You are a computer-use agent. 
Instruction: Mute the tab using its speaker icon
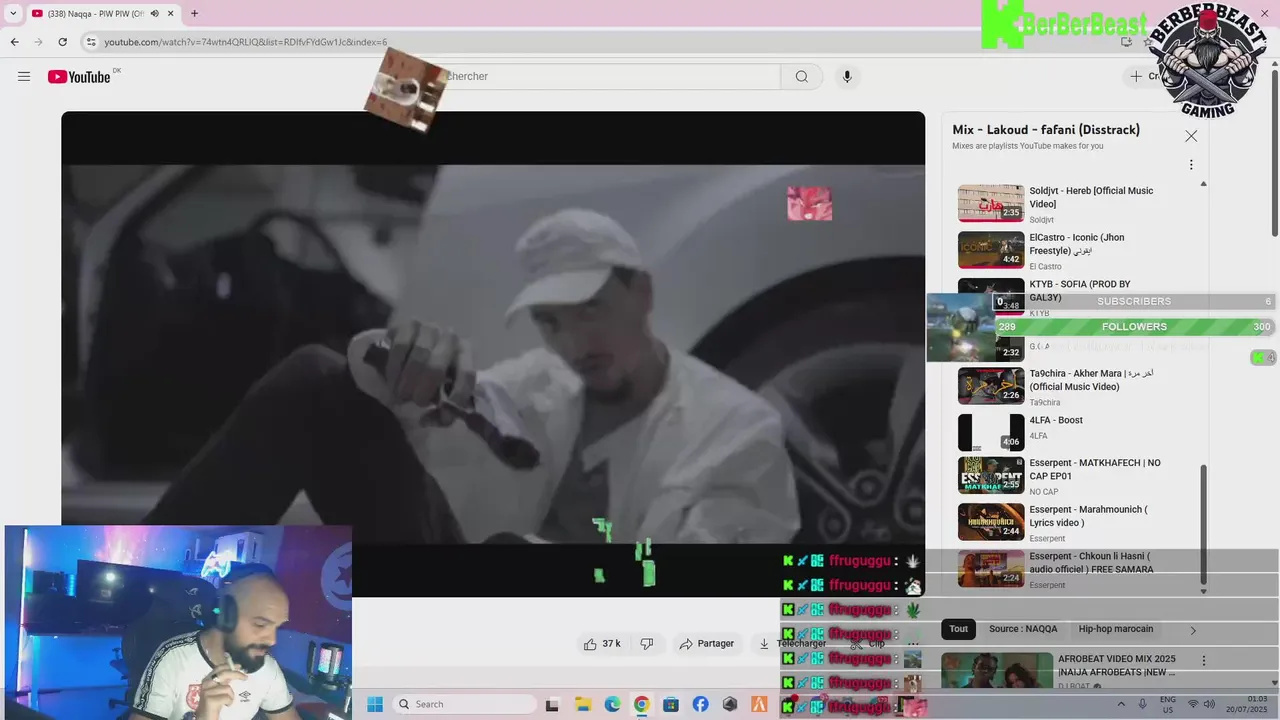click(x=154, y=13)
